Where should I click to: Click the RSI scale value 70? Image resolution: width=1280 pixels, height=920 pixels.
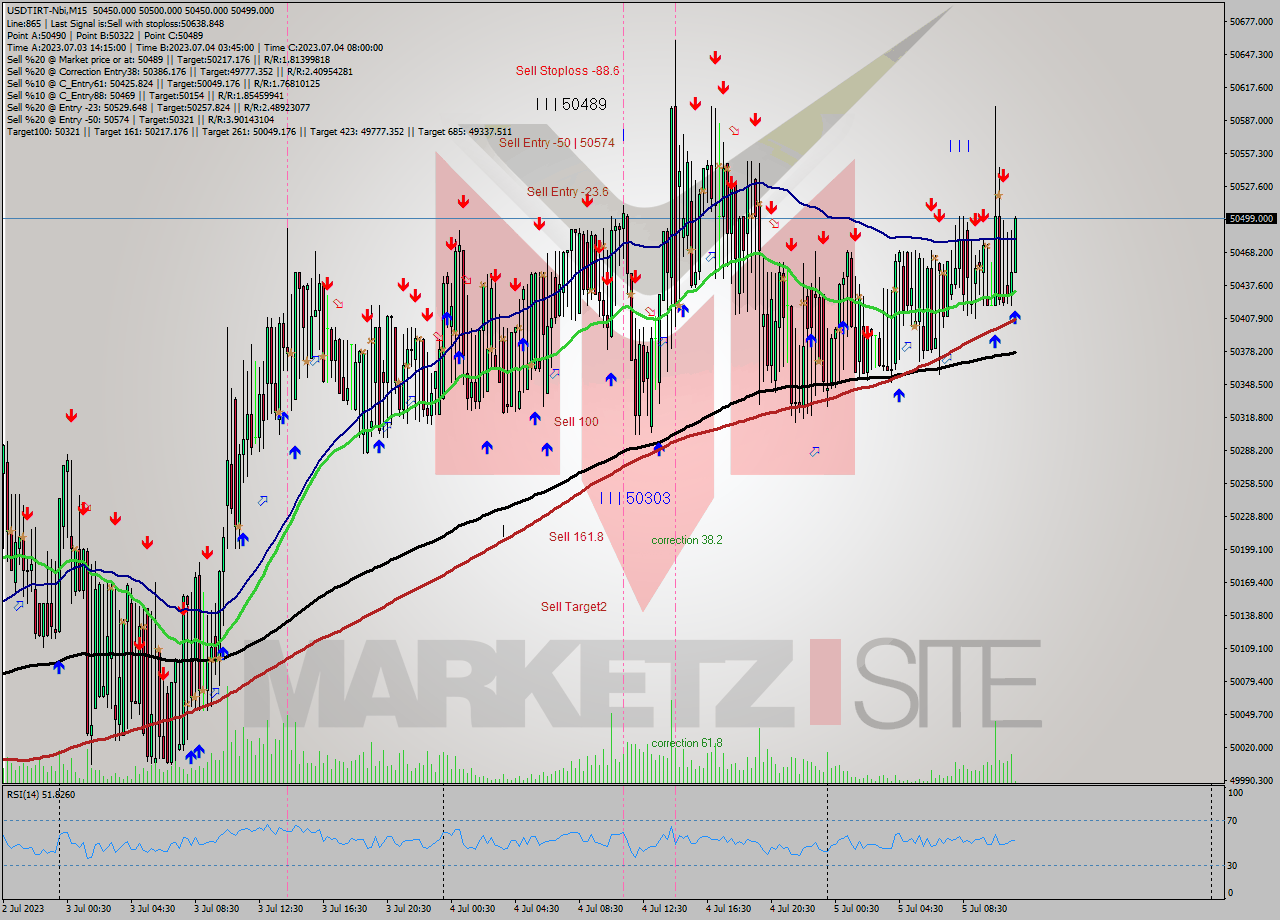1234,821
